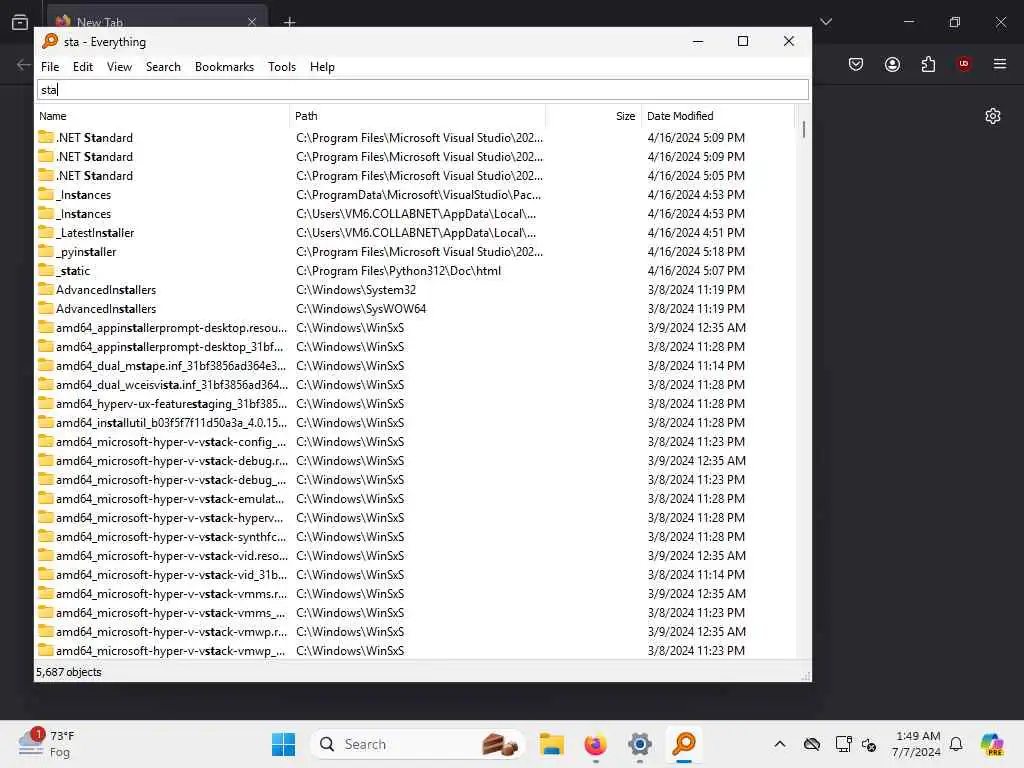1024x768 pixels.
Task: Close the Firefox New Tab tab
Action: tap(251, 22)
